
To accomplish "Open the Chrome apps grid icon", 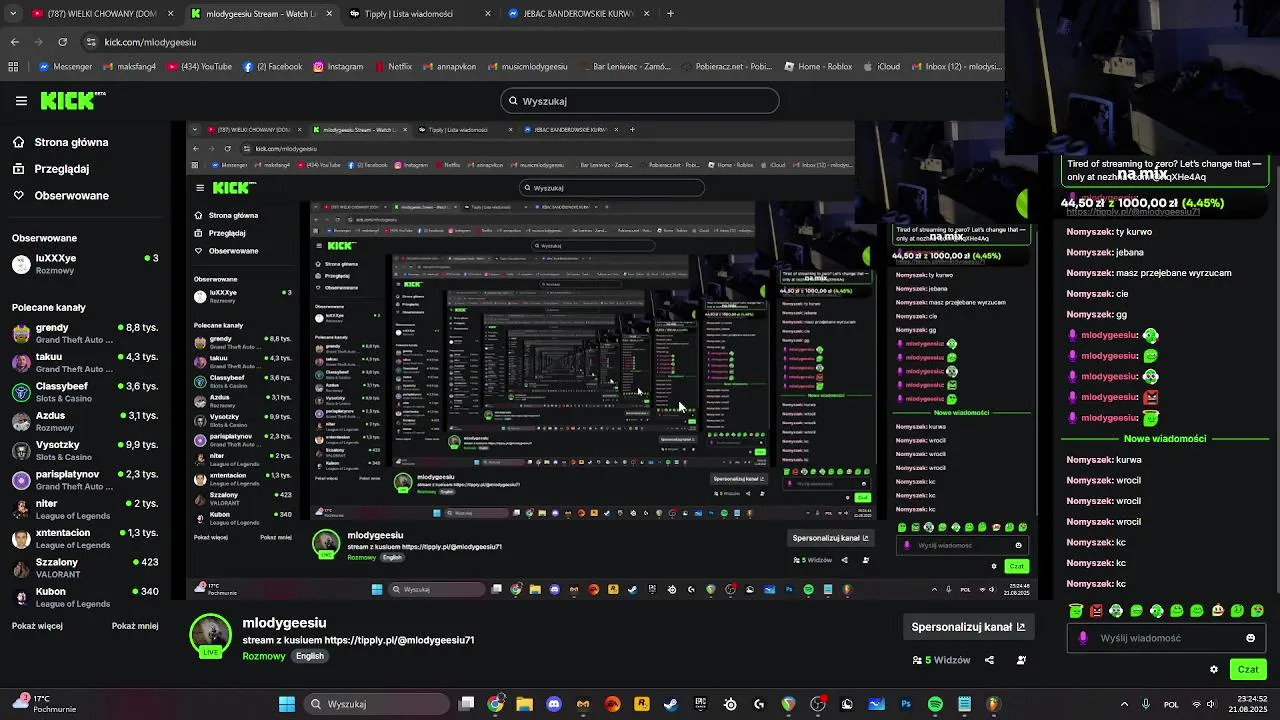I will (13, 67).
